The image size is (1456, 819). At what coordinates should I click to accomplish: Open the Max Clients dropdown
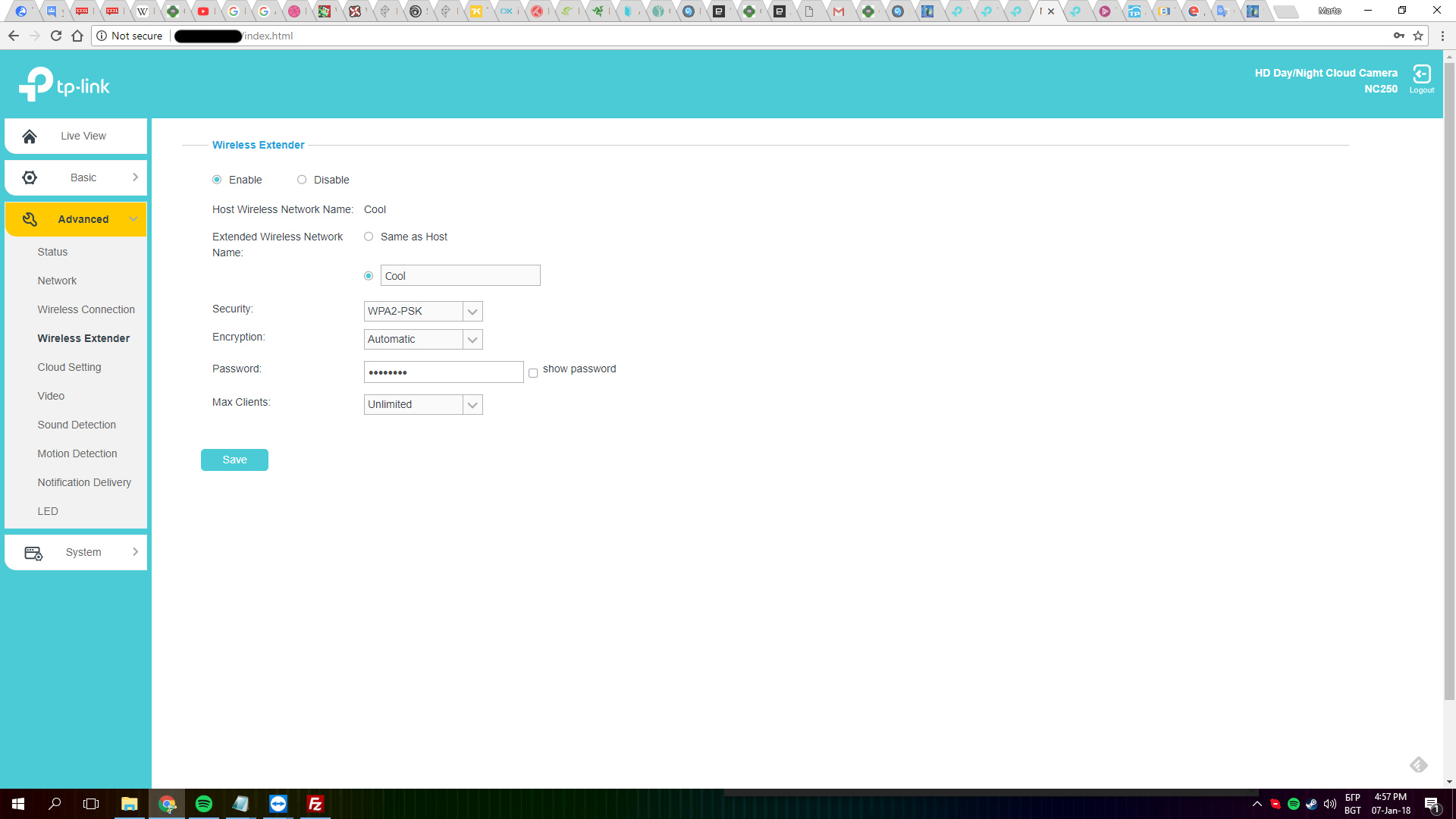click(x=423, y=404)
